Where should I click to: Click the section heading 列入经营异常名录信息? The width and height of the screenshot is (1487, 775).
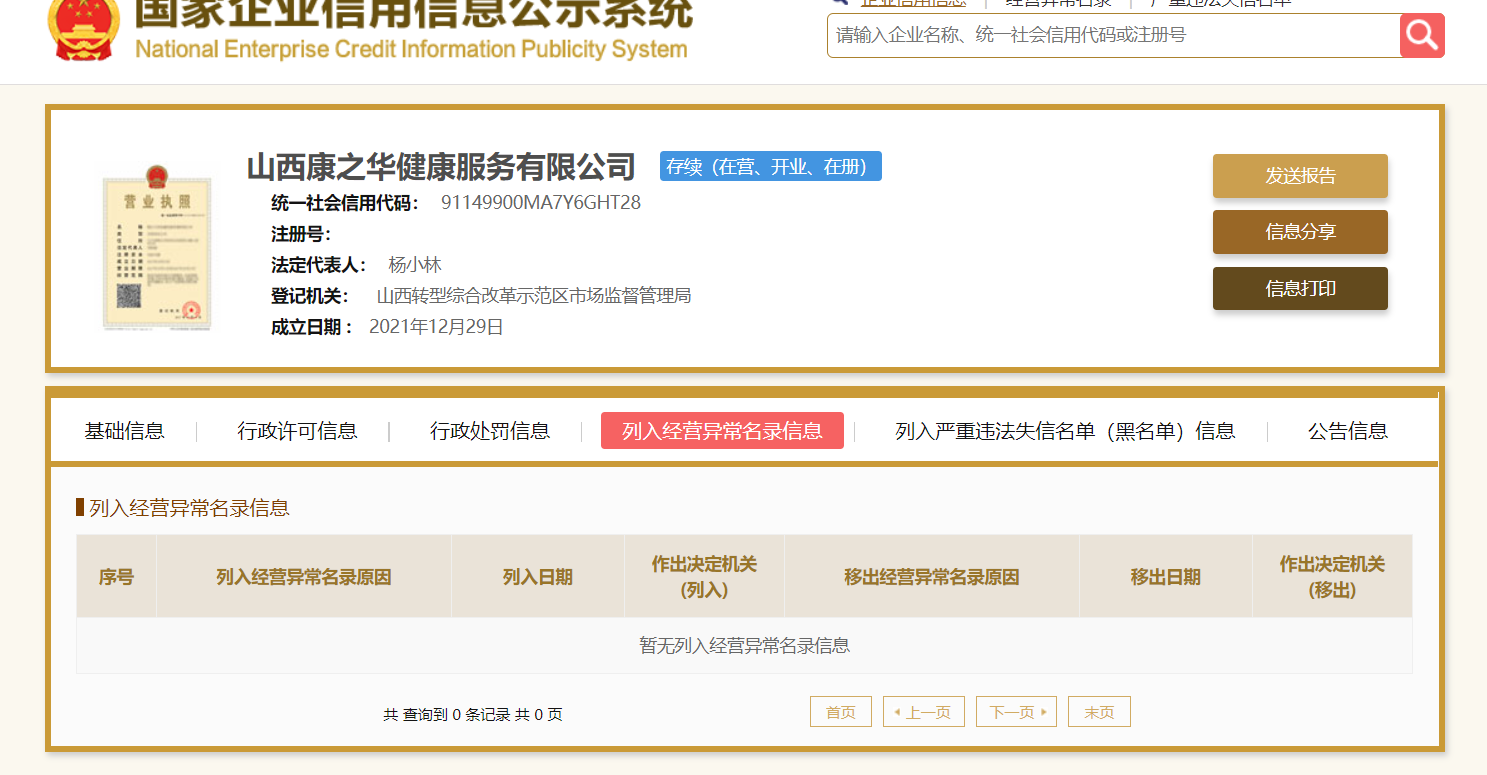(190, 508)
